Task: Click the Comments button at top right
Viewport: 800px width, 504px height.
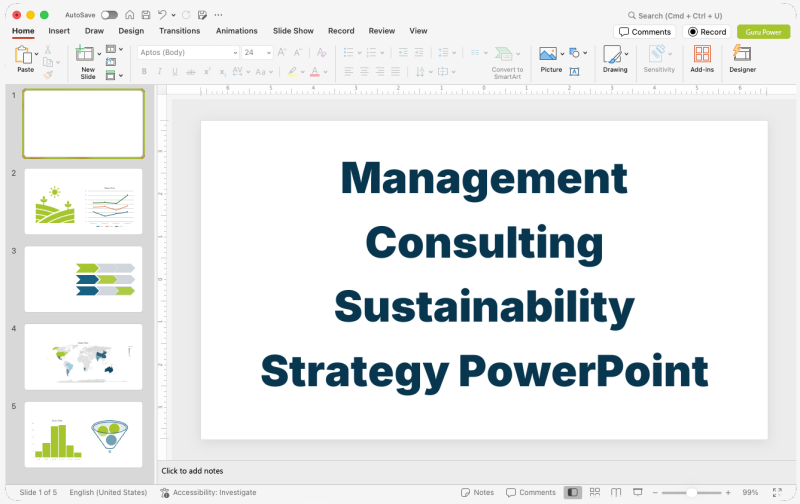Action: (645, 32)
